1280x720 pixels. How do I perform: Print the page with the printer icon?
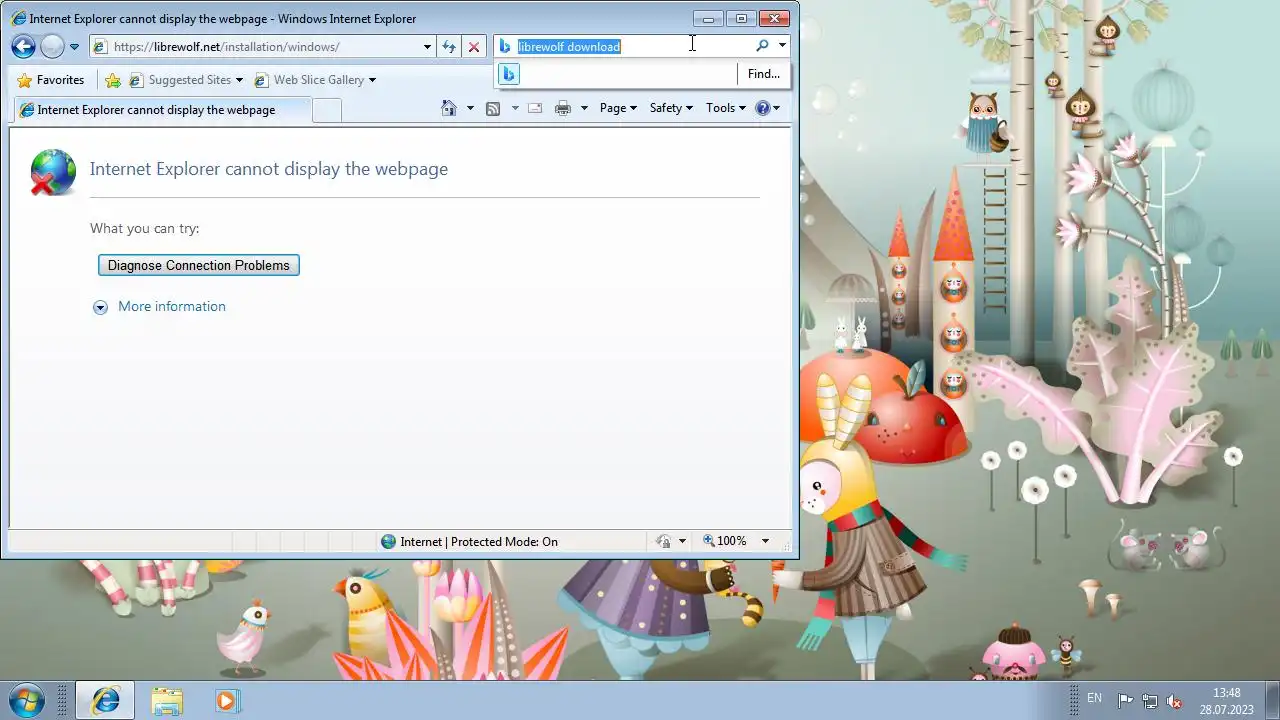pos(563,108)
